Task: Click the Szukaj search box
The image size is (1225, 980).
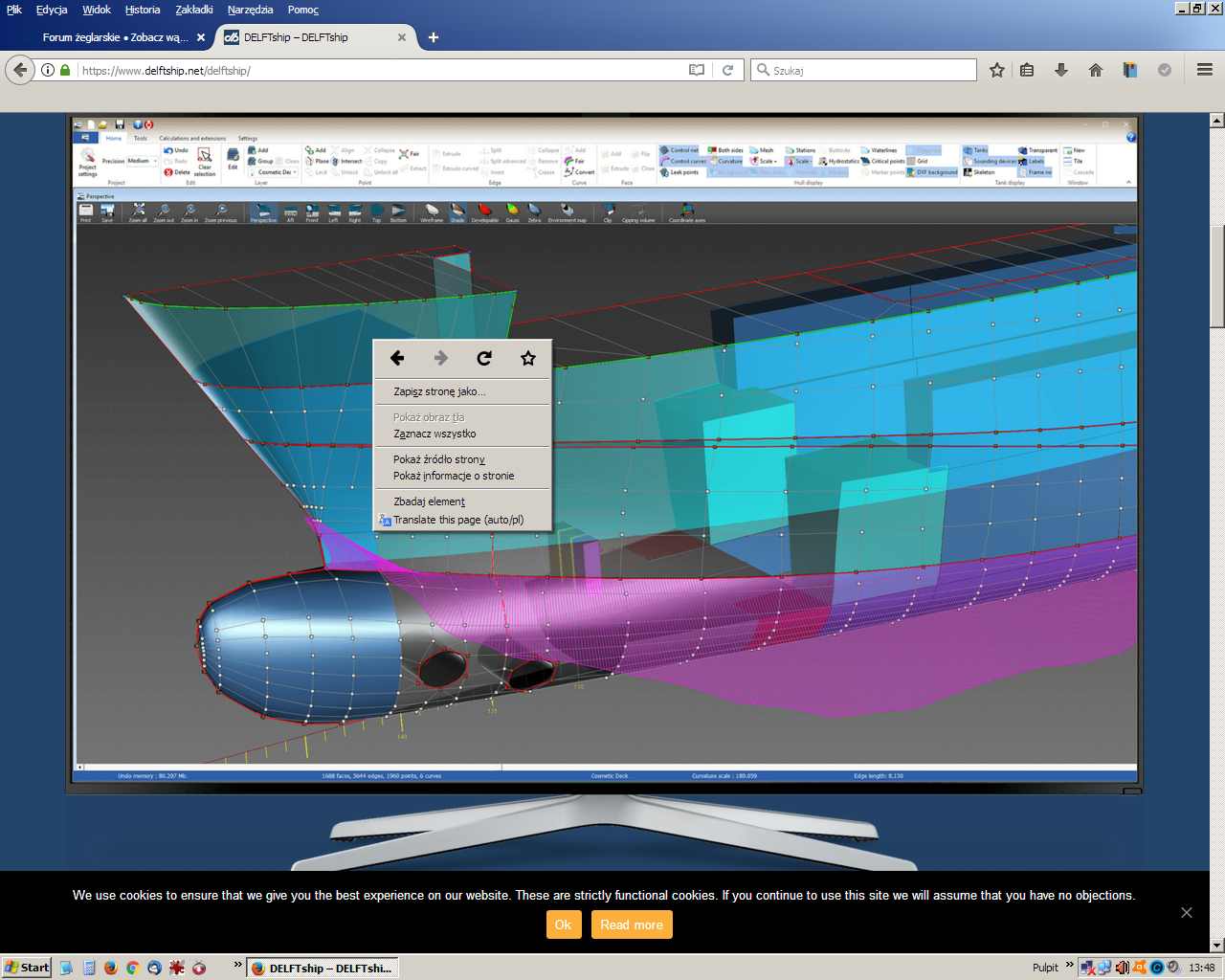Action: (x=864, y=70)
